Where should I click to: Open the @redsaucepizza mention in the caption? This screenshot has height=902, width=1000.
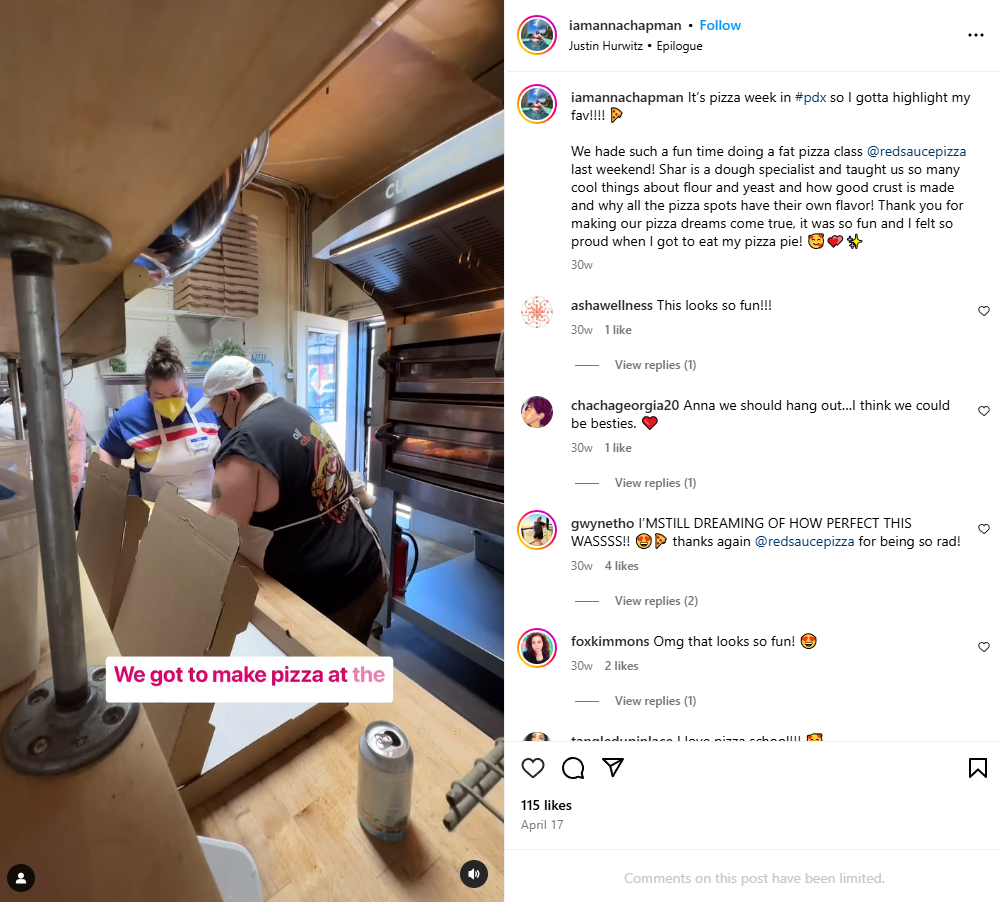point(916,151)
